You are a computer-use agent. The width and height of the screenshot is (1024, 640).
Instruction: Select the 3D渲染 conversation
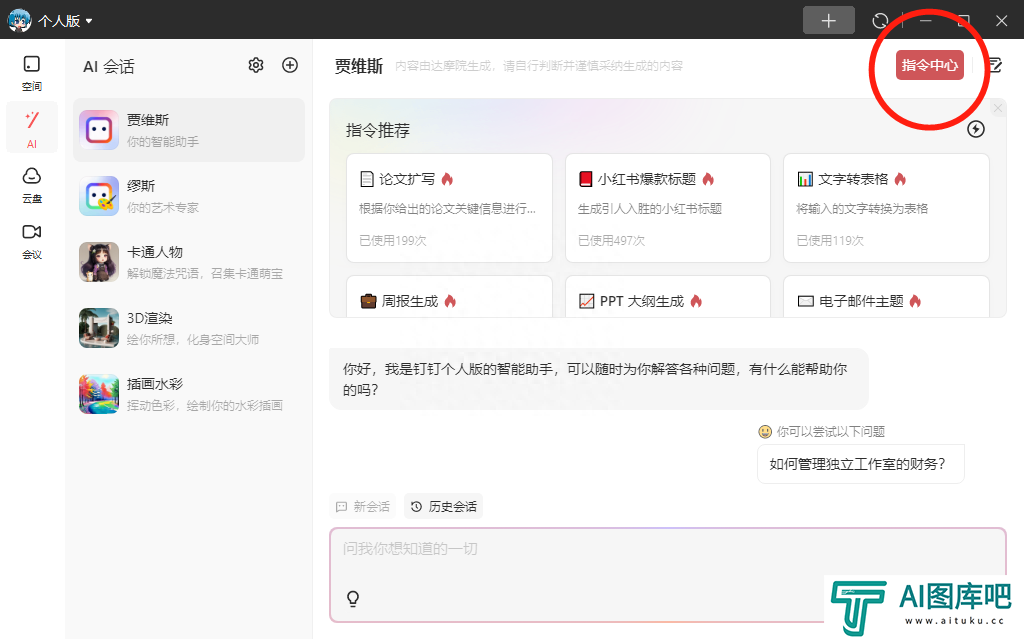pyautogui.click(x=189, y=328)
